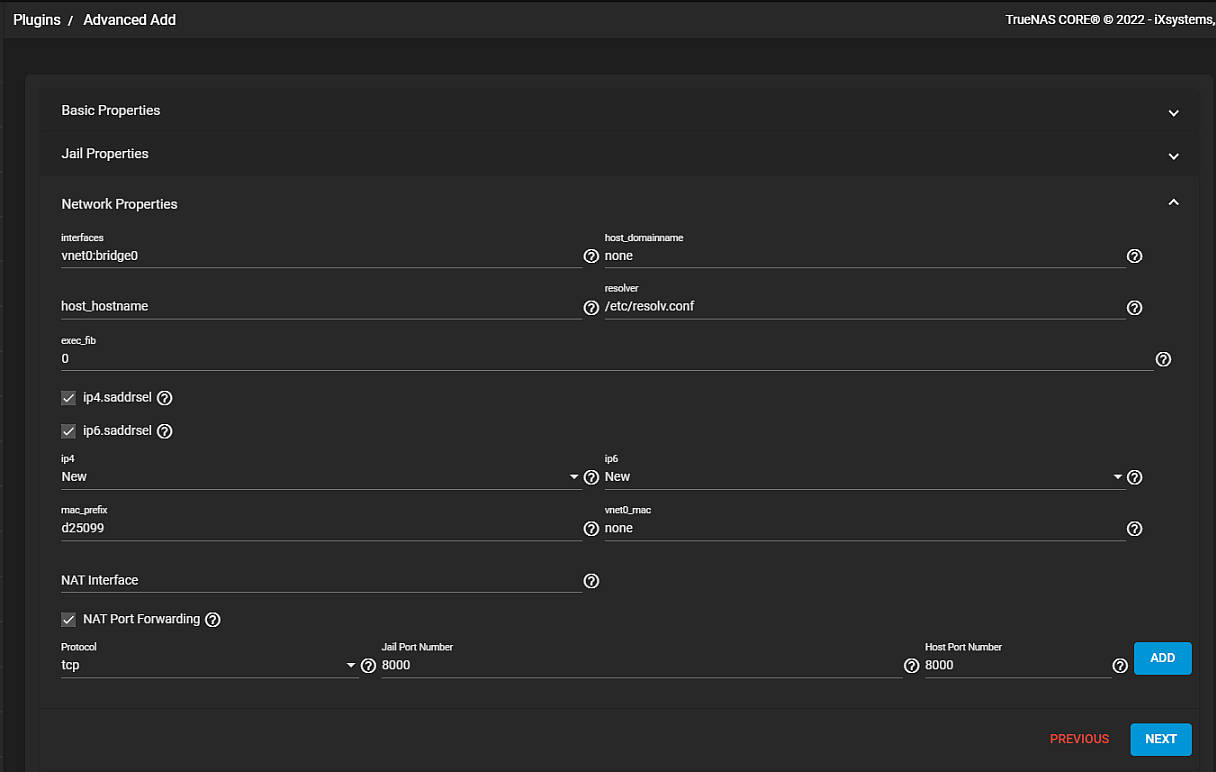The image size is (1216, 772).
Task: Click the ADD port forwarding button
Action: coord(1162,658)
